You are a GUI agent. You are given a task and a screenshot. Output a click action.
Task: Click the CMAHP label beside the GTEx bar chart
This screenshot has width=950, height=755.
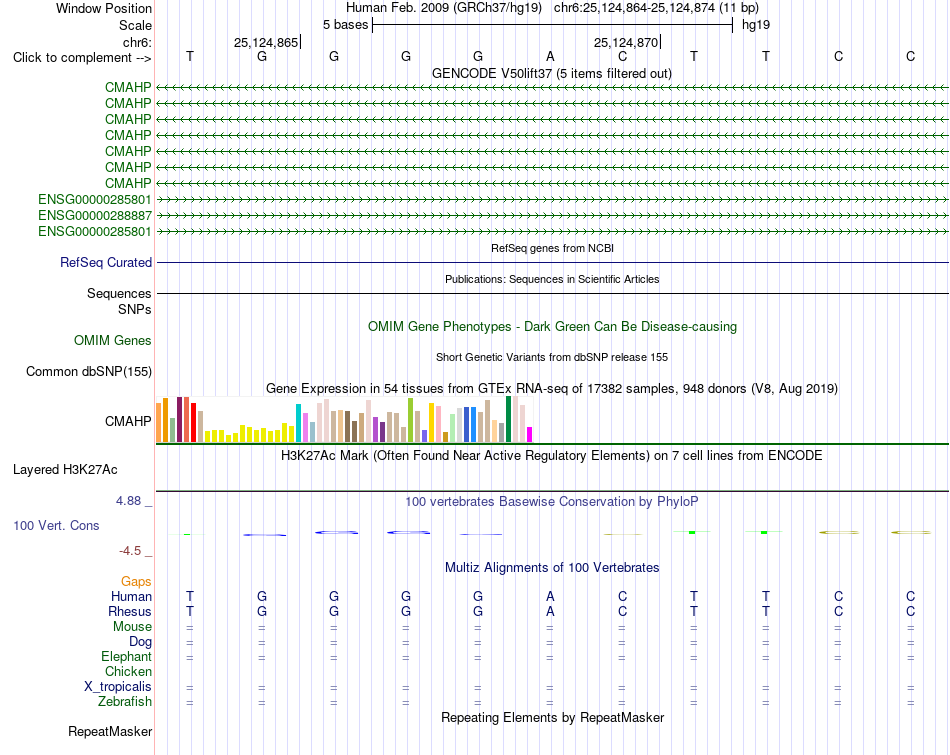(128, 421)
